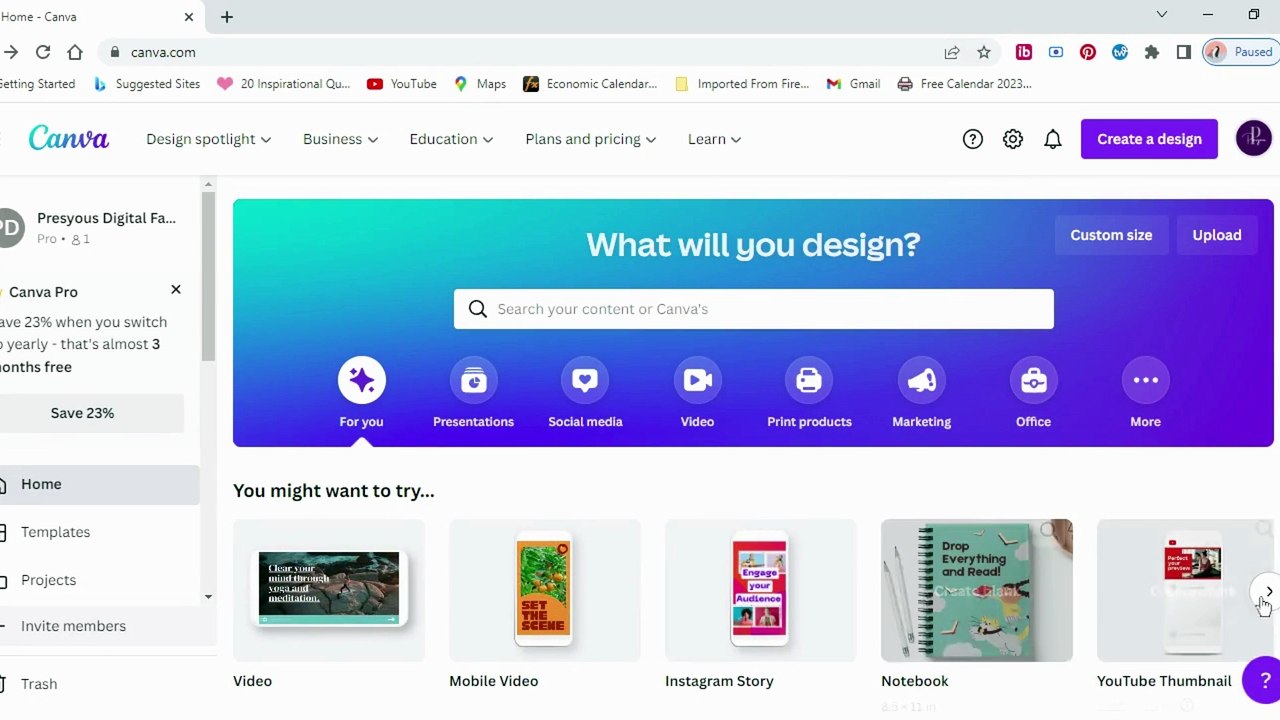Open the tab search dropdown arrow
This screenshot has height=720, width=1280.
click(1162, 15)
